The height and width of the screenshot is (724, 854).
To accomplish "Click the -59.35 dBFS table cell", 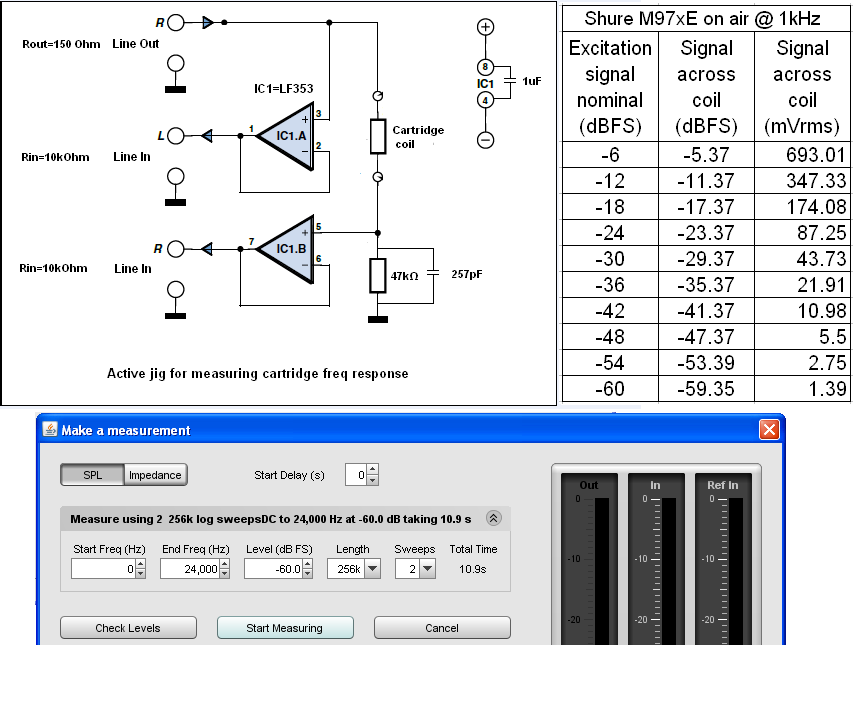I will (x=706, y=389).
